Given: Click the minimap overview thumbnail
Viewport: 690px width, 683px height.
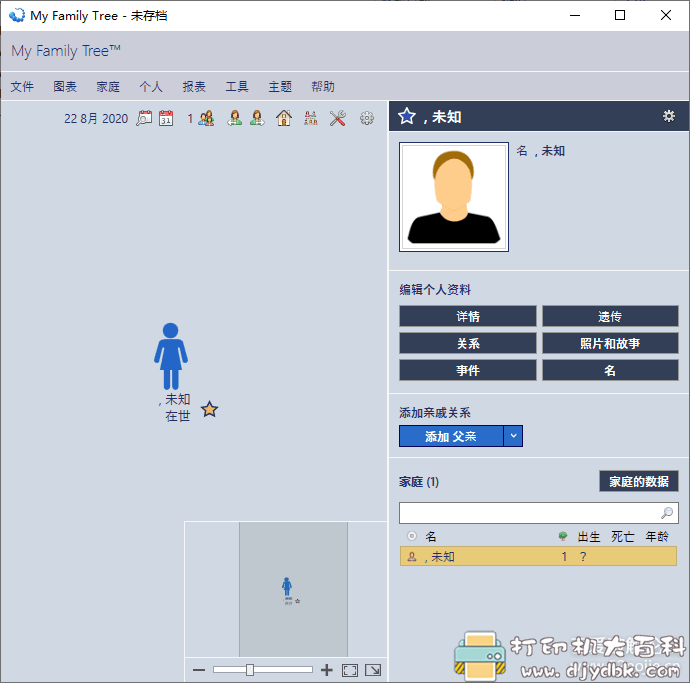Looking at the screenshot, I should [293, 589].
